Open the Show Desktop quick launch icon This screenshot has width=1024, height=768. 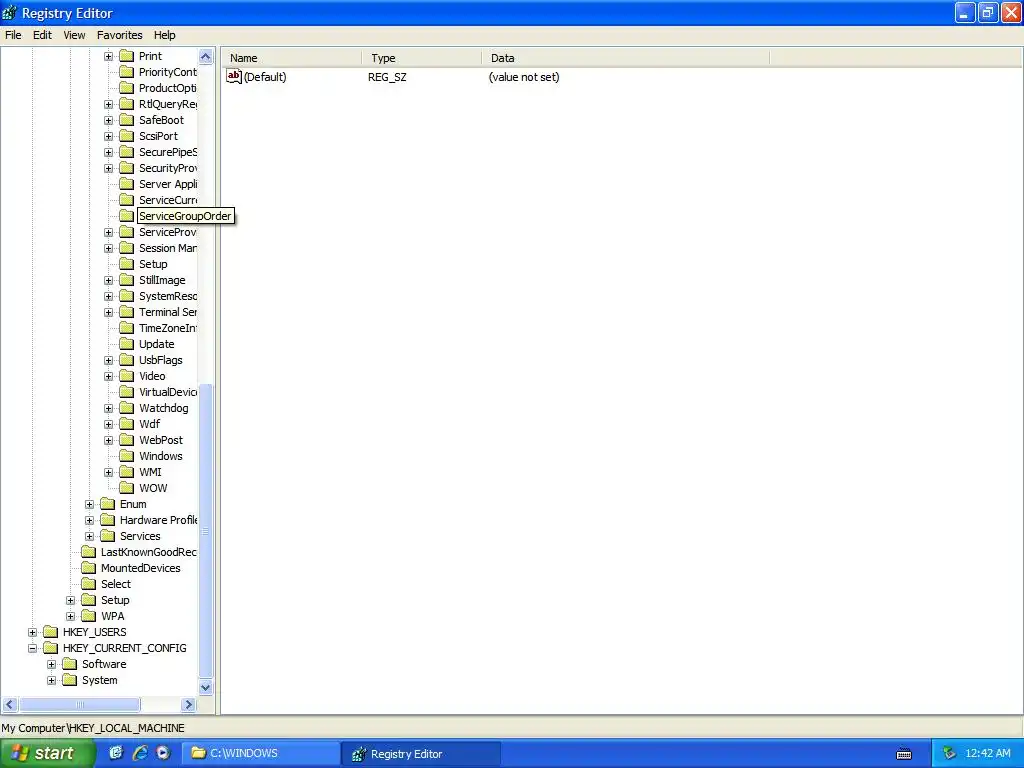[116, 753]
